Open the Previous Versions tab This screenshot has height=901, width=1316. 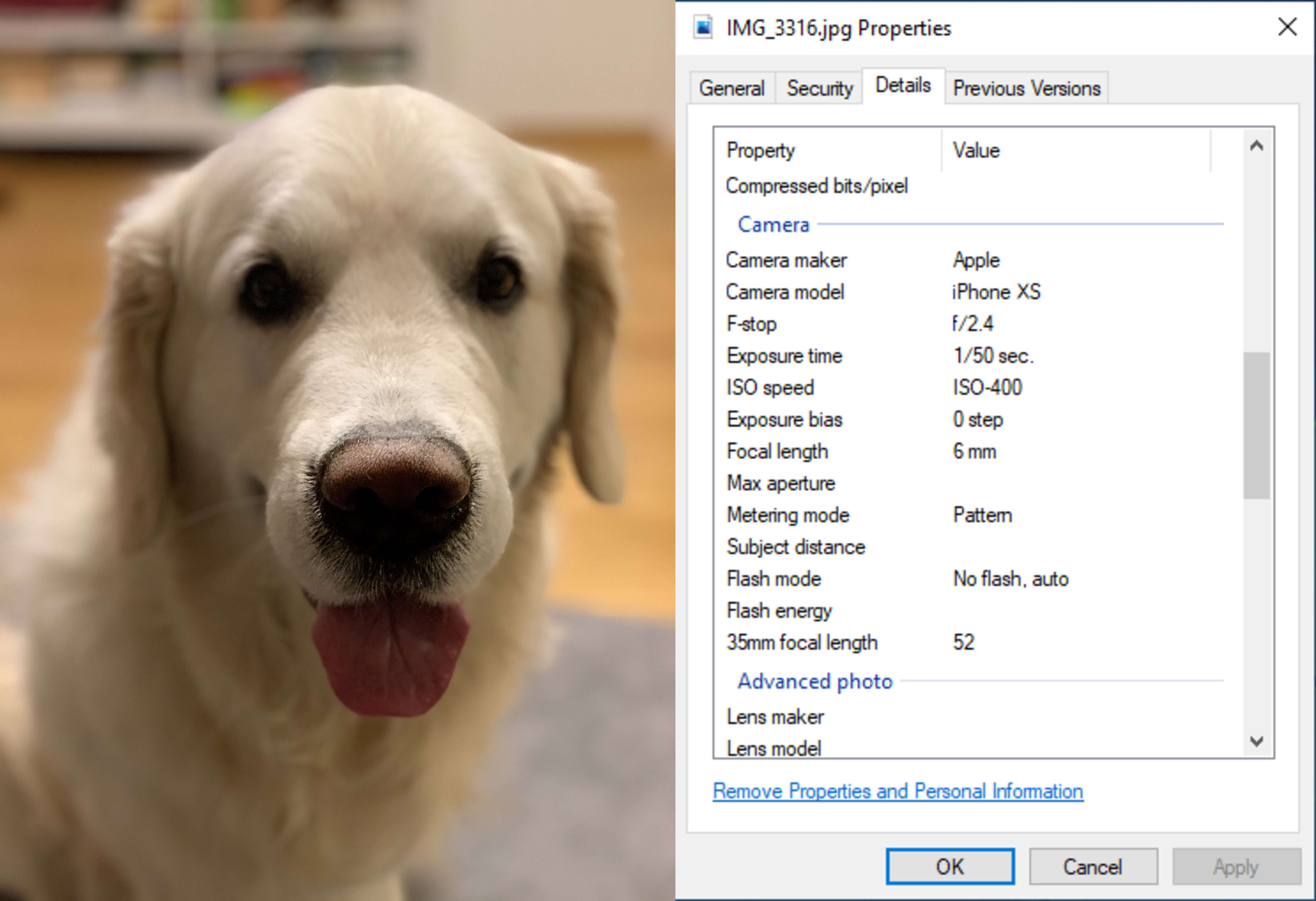point(1027,88)
